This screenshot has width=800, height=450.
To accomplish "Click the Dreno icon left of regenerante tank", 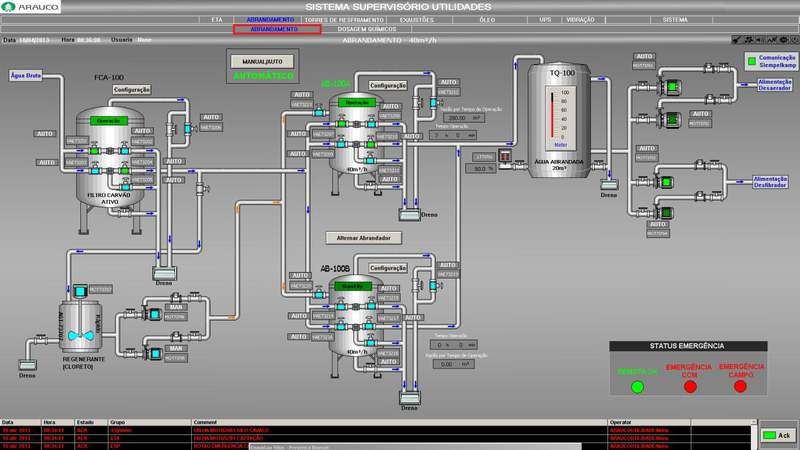I will (28, 365).
